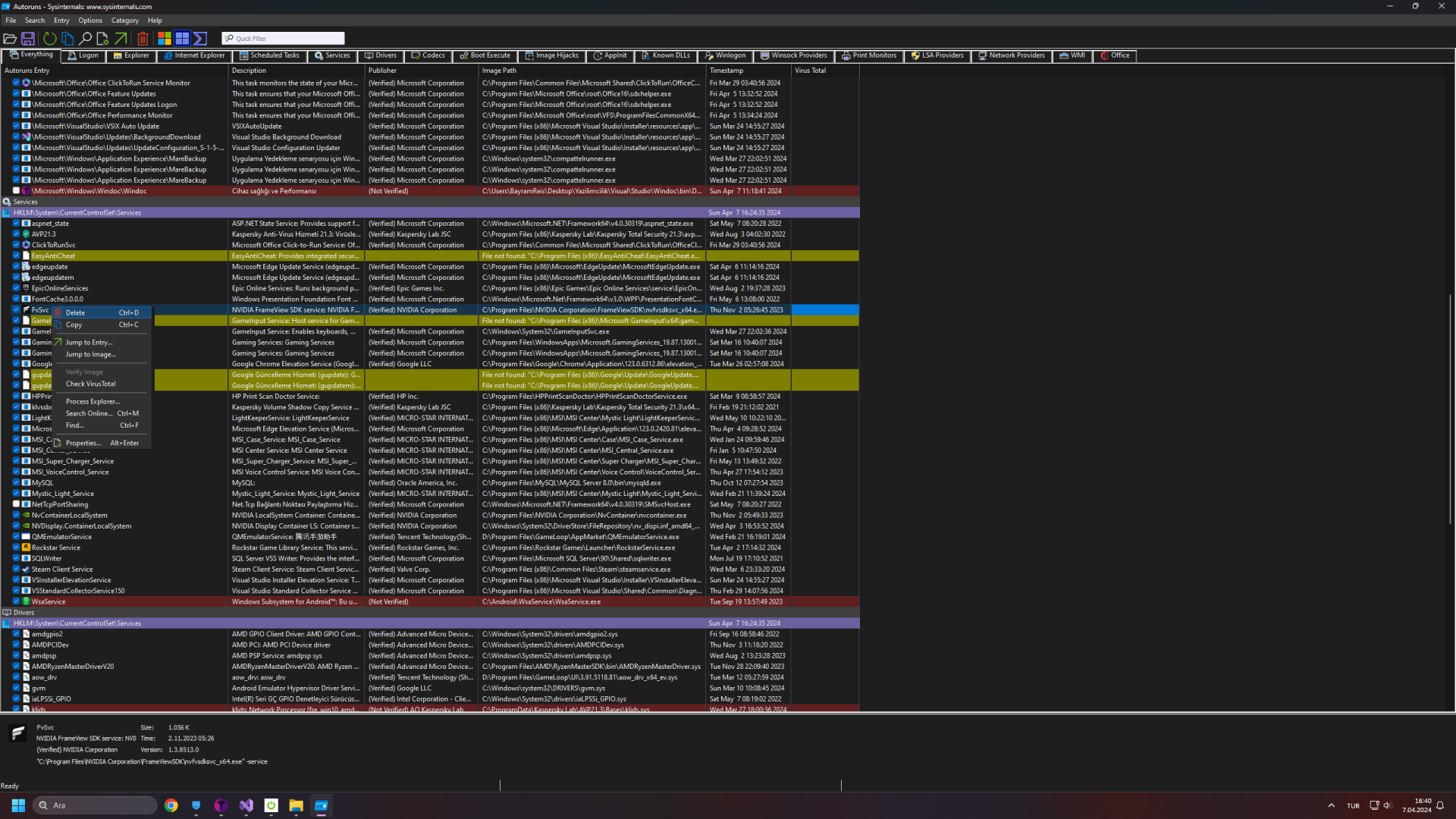
Task: Toggle the colorful Microsoft entries filter icon
Action: click(x=164, y=38)
